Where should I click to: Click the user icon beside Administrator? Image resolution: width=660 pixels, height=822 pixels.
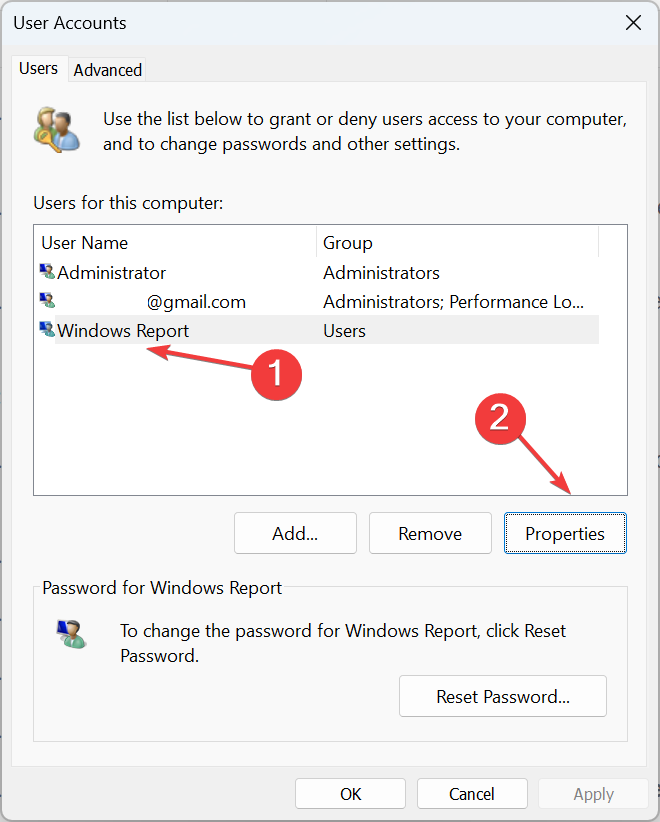(46, 272)
